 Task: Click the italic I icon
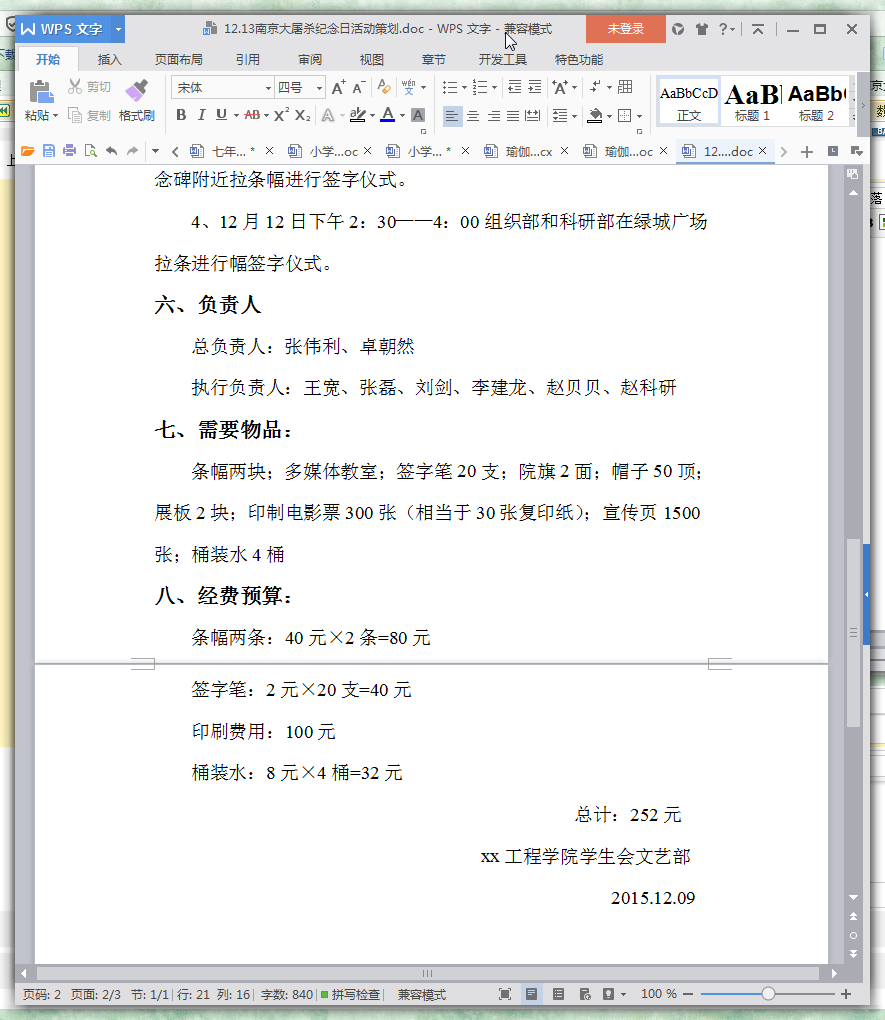[201, 115]
